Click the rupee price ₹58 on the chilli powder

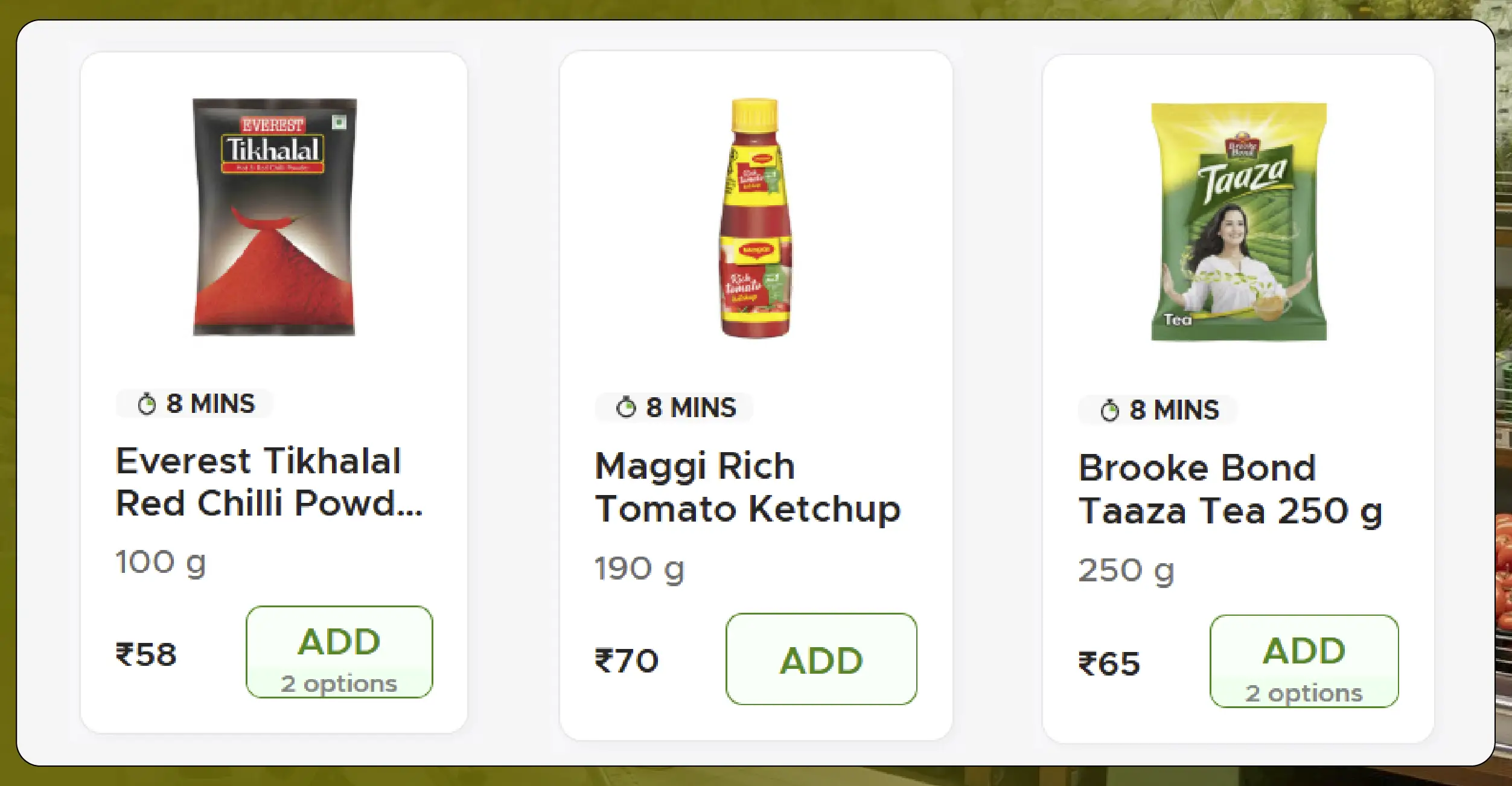[x=144, y=655]
